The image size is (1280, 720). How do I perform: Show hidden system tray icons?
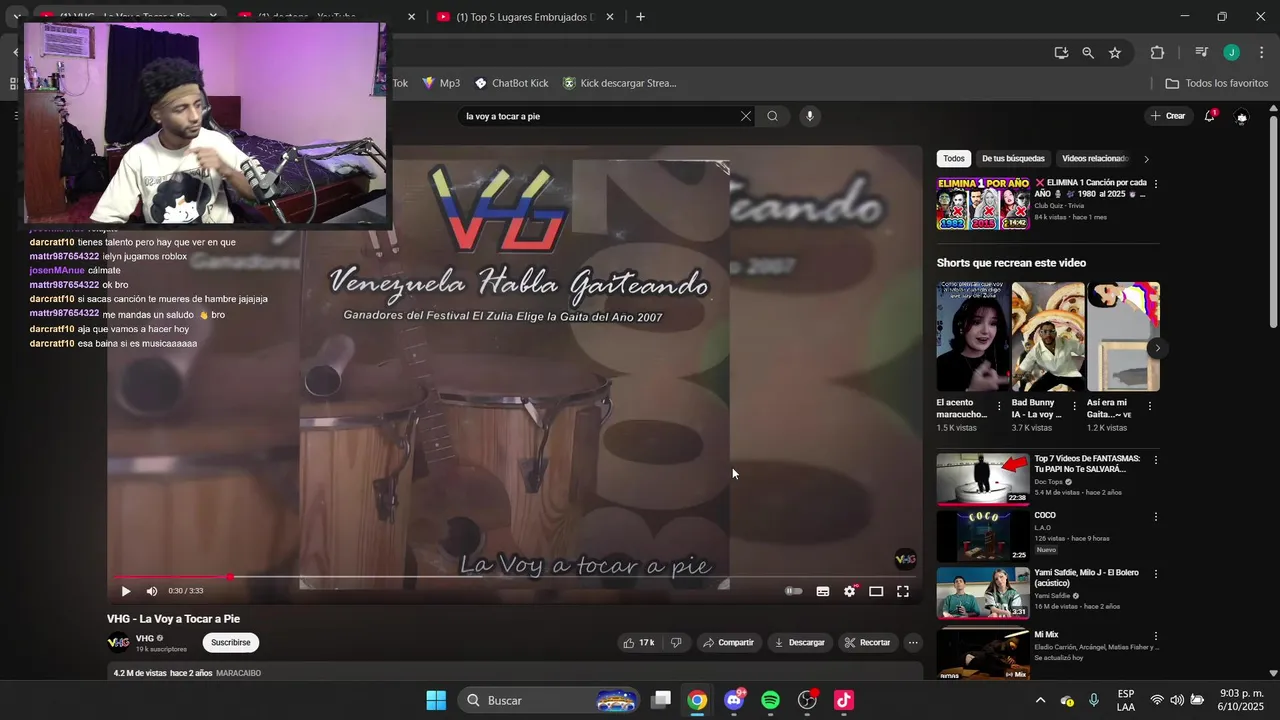(1040, 700)
